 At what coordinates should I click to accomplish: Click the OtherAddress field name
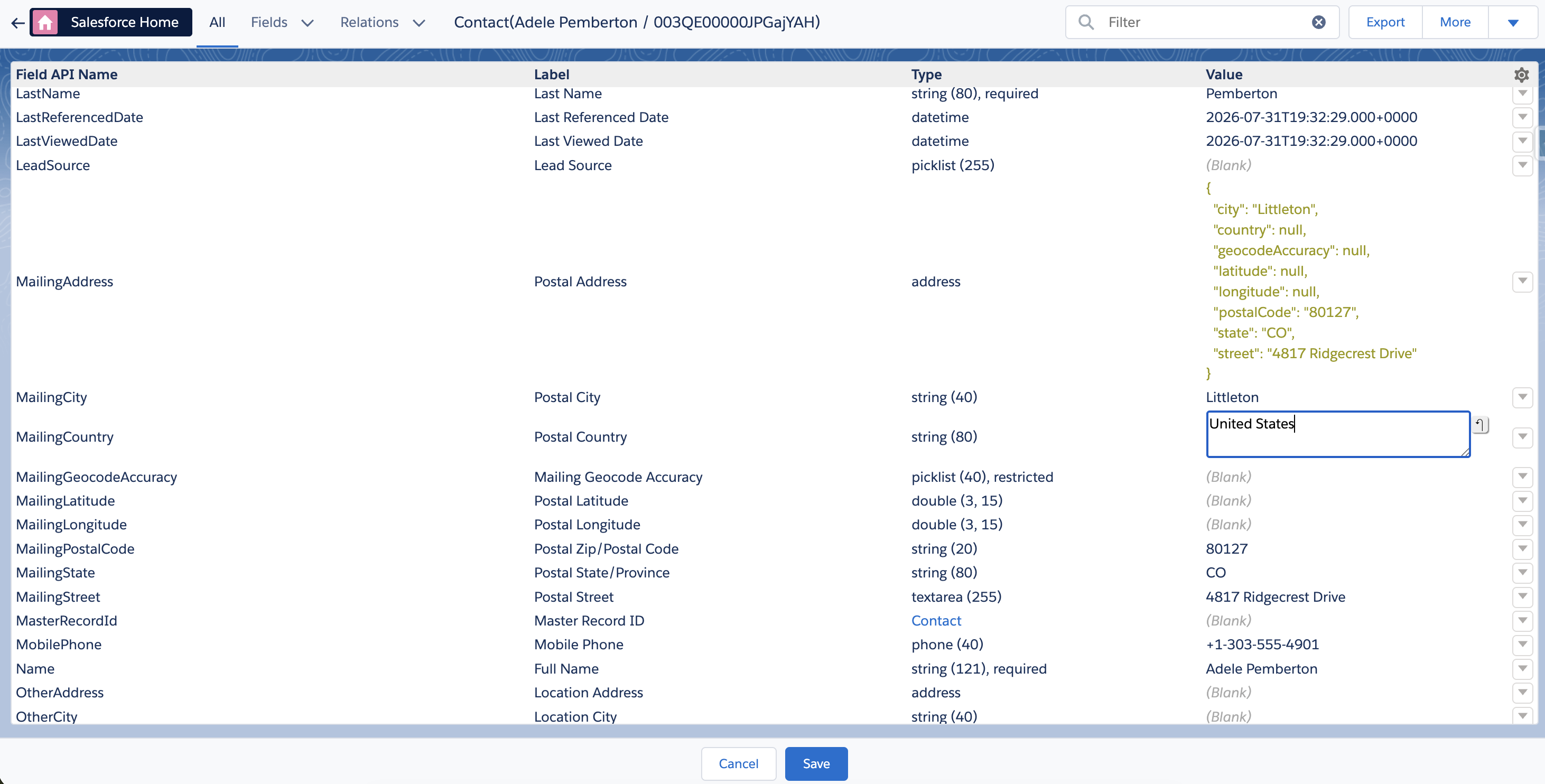tap(60, 693)
